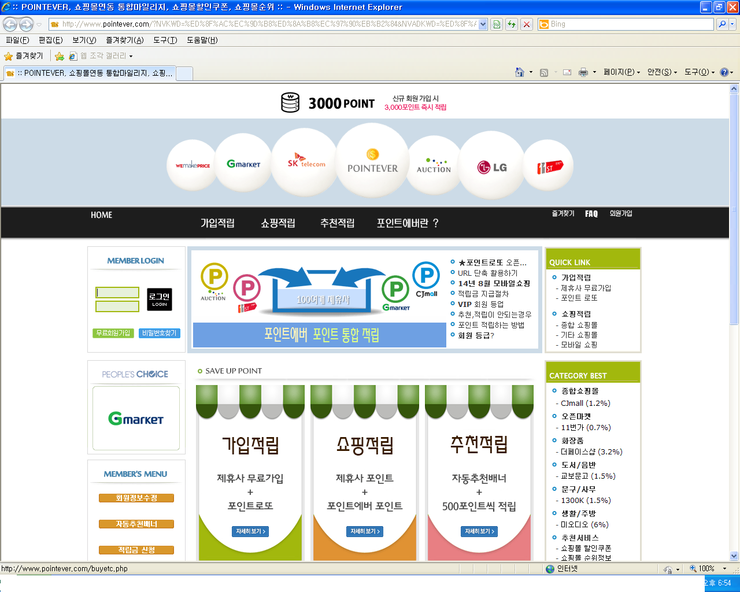Click the Help question mark icon
Screen dimensions: 740x592
click(x=724, y=72)
